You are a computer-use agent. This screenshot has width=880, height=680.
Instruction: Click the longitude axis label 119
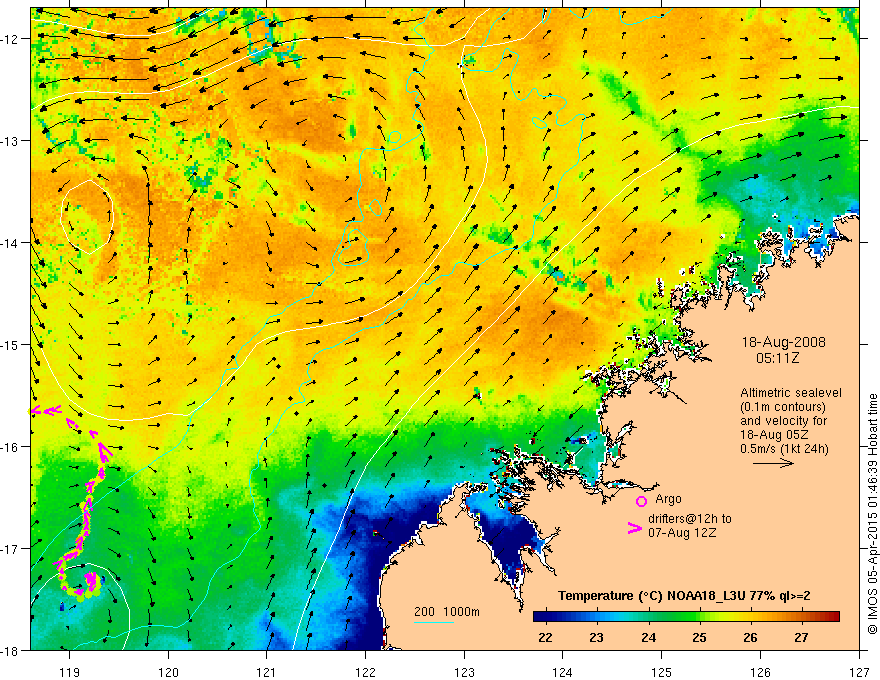(x=70, y=672)
